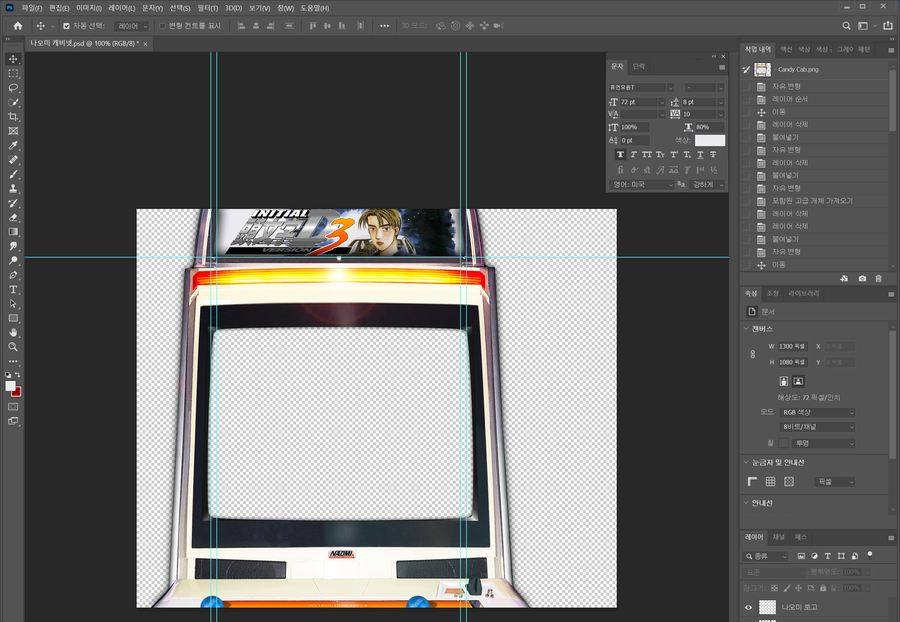The image size is (900, 622).
Task: Select the Horizontal Type tool
Action: coord(13,289)
